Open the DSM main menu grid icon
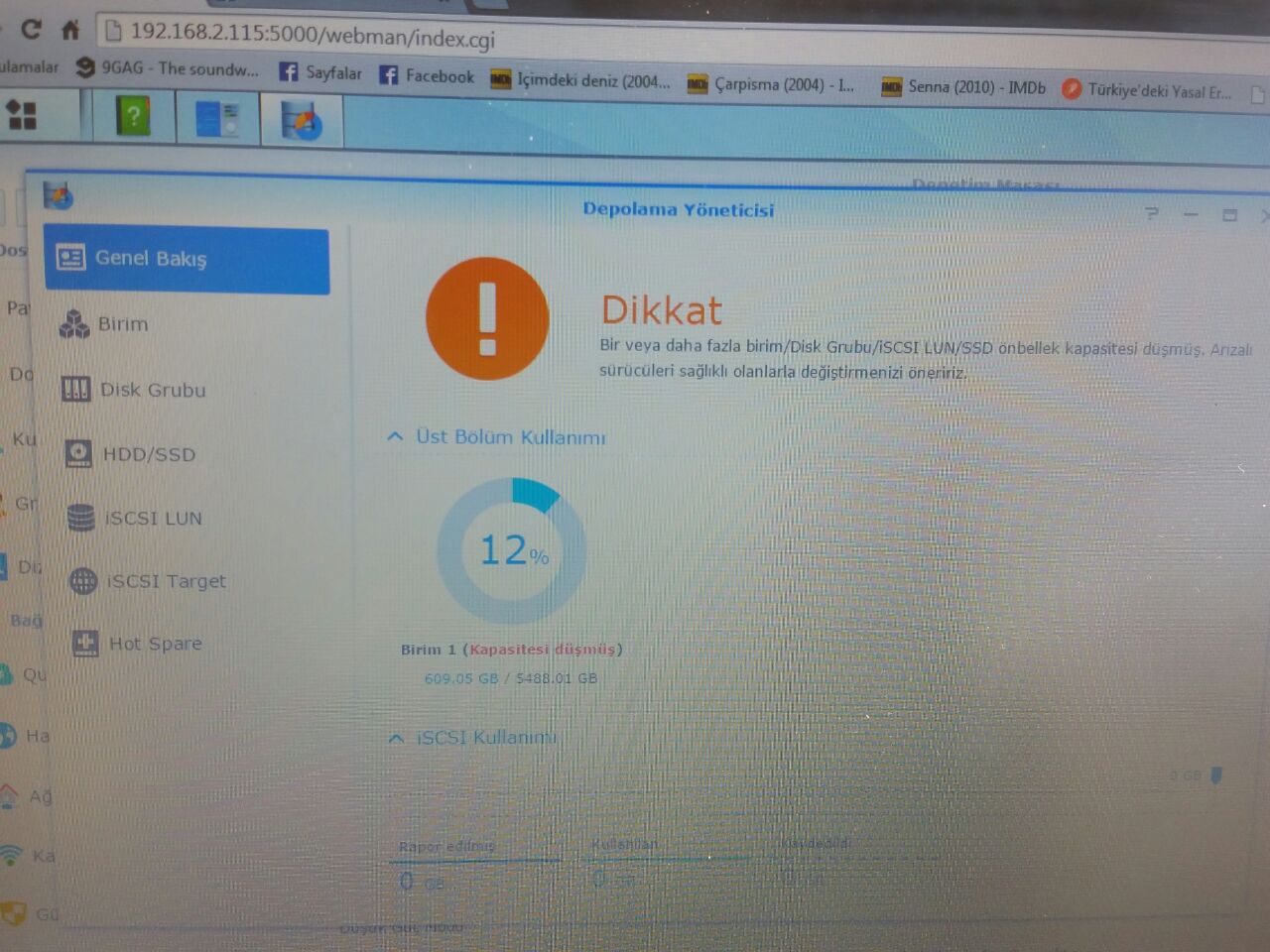This screenshot has height=952, width=1270. point(22,115)
